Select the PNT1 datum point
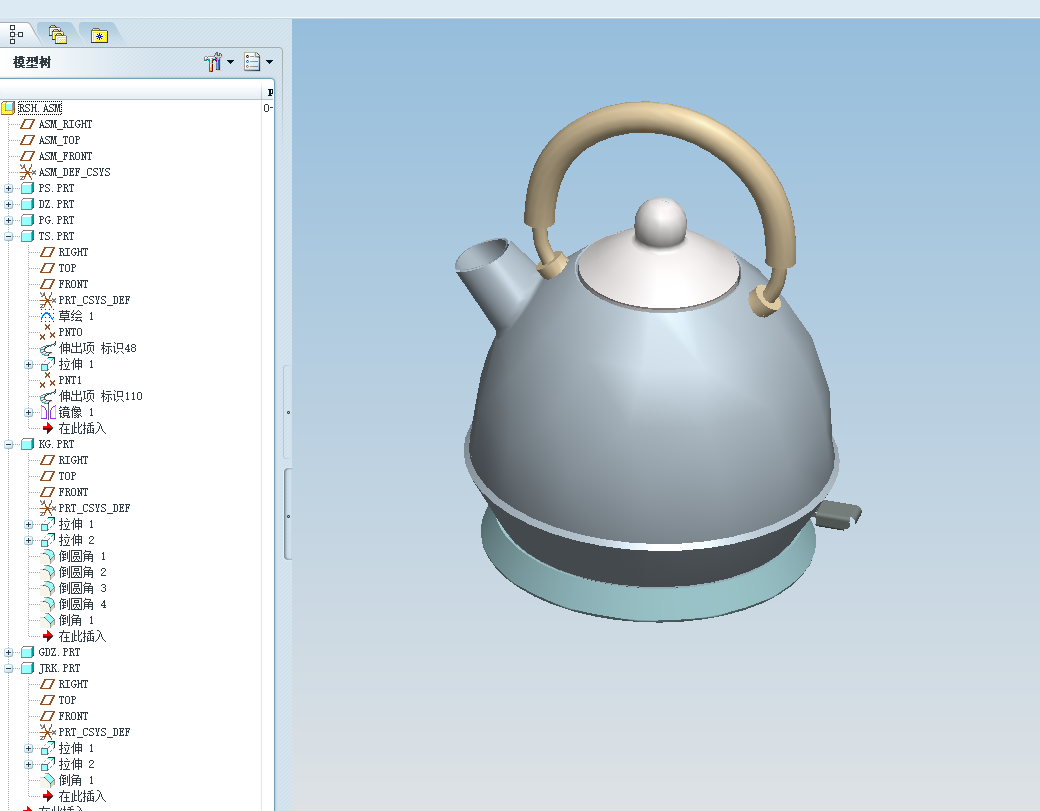 point(70,380)
